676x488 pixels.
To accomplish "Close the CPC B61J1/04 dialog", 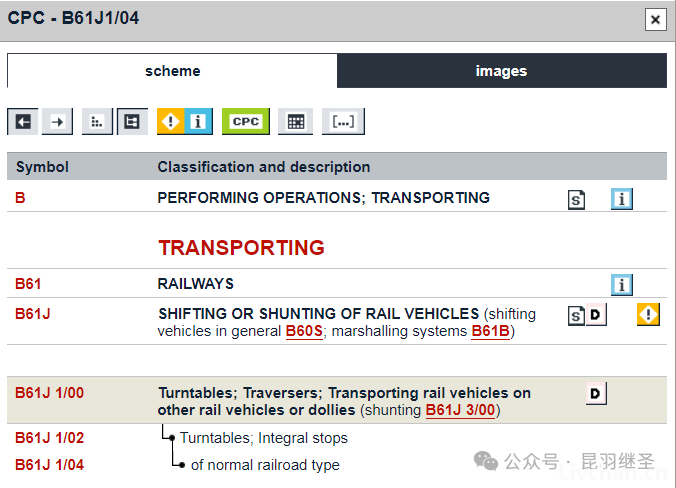I will [x=656, y=20].
